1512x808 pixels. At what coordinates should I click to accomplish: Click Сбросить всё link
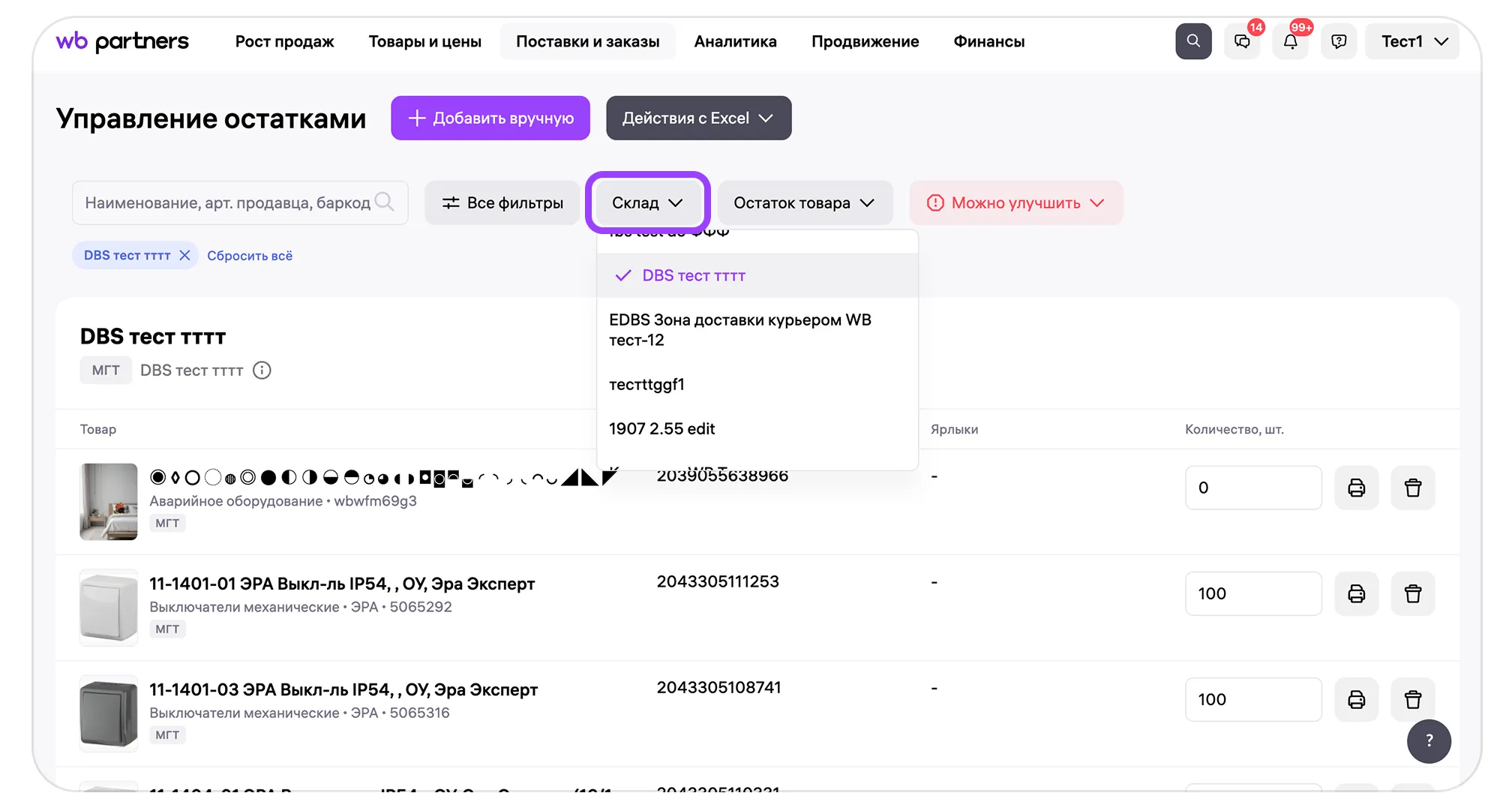[250, 256]
